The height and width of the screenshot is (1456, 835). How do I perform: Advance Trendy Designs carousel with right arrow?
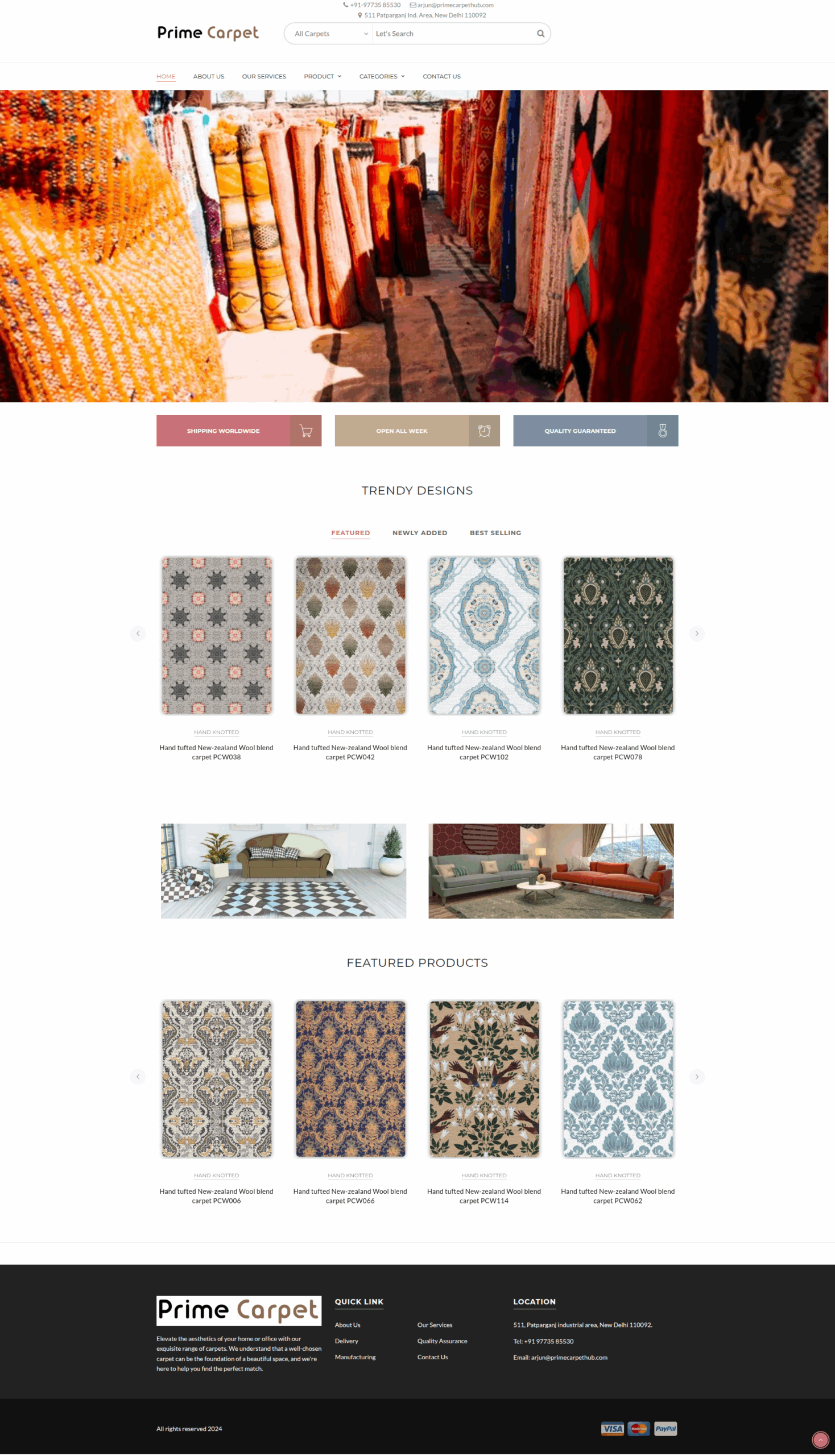697,634
